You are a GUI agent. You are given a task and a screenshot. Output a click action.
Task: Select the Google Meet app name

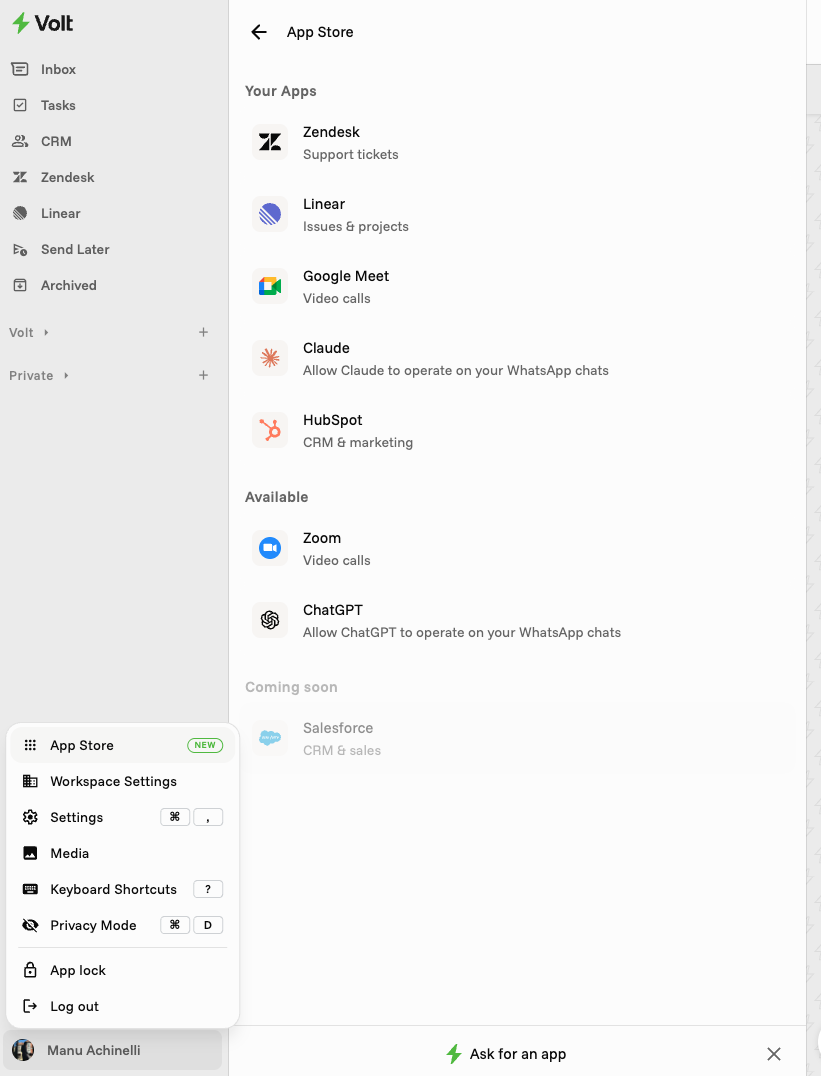click(346, 276)
